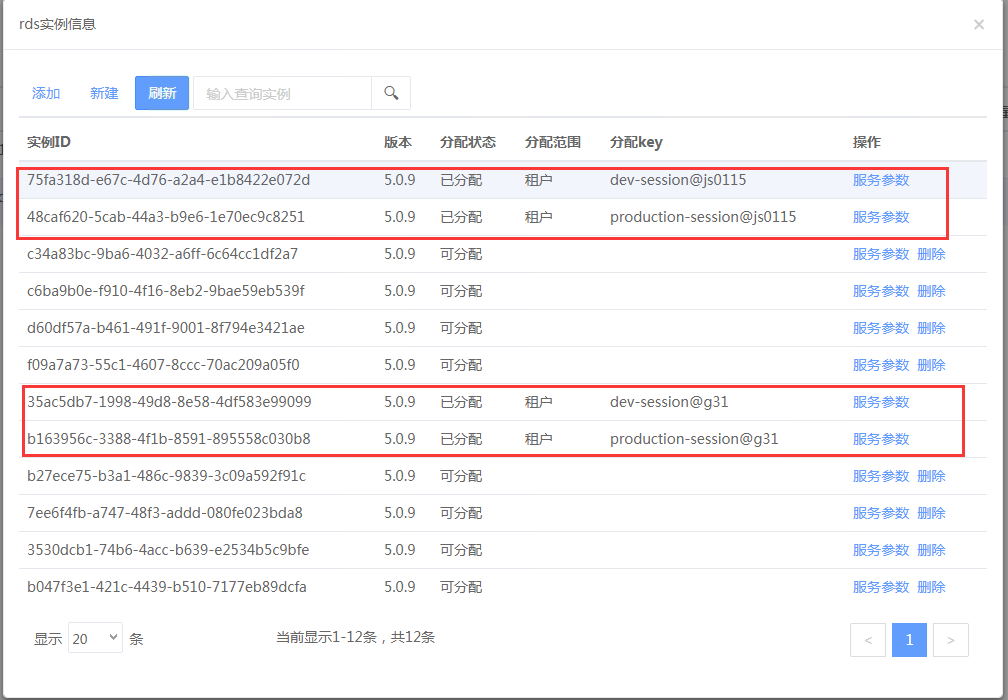The height and width of the screenshot is (700, 1008).
Task: Click the 分配key column header
Action: tap(636, 142)
